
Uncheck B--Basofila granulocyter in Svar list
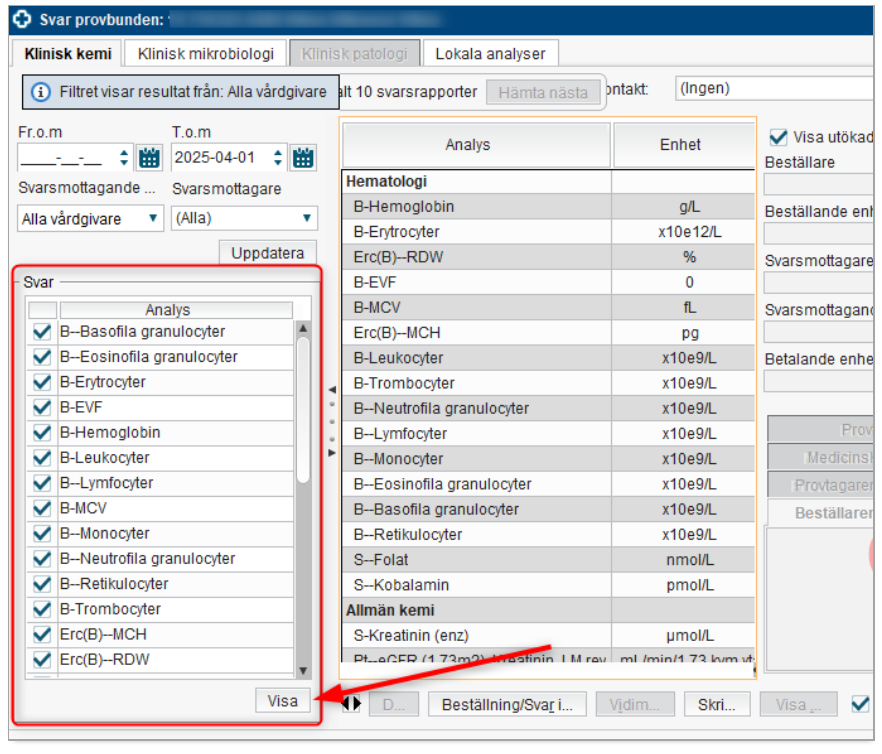(42, 332)
